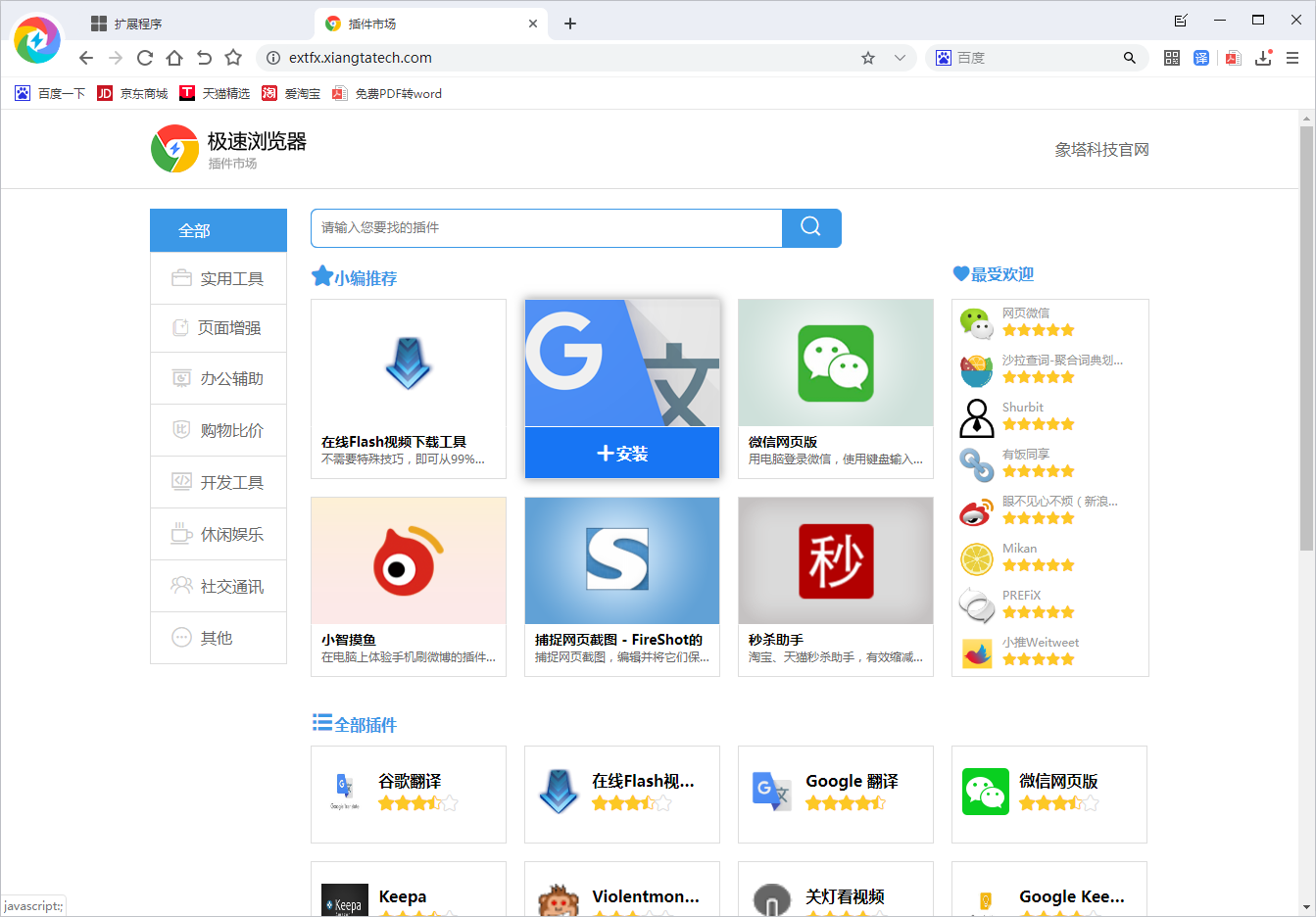Restore the last closed tab with undo arrow
The width and height of the screenshot is (1316, 917).
(204, 58)
